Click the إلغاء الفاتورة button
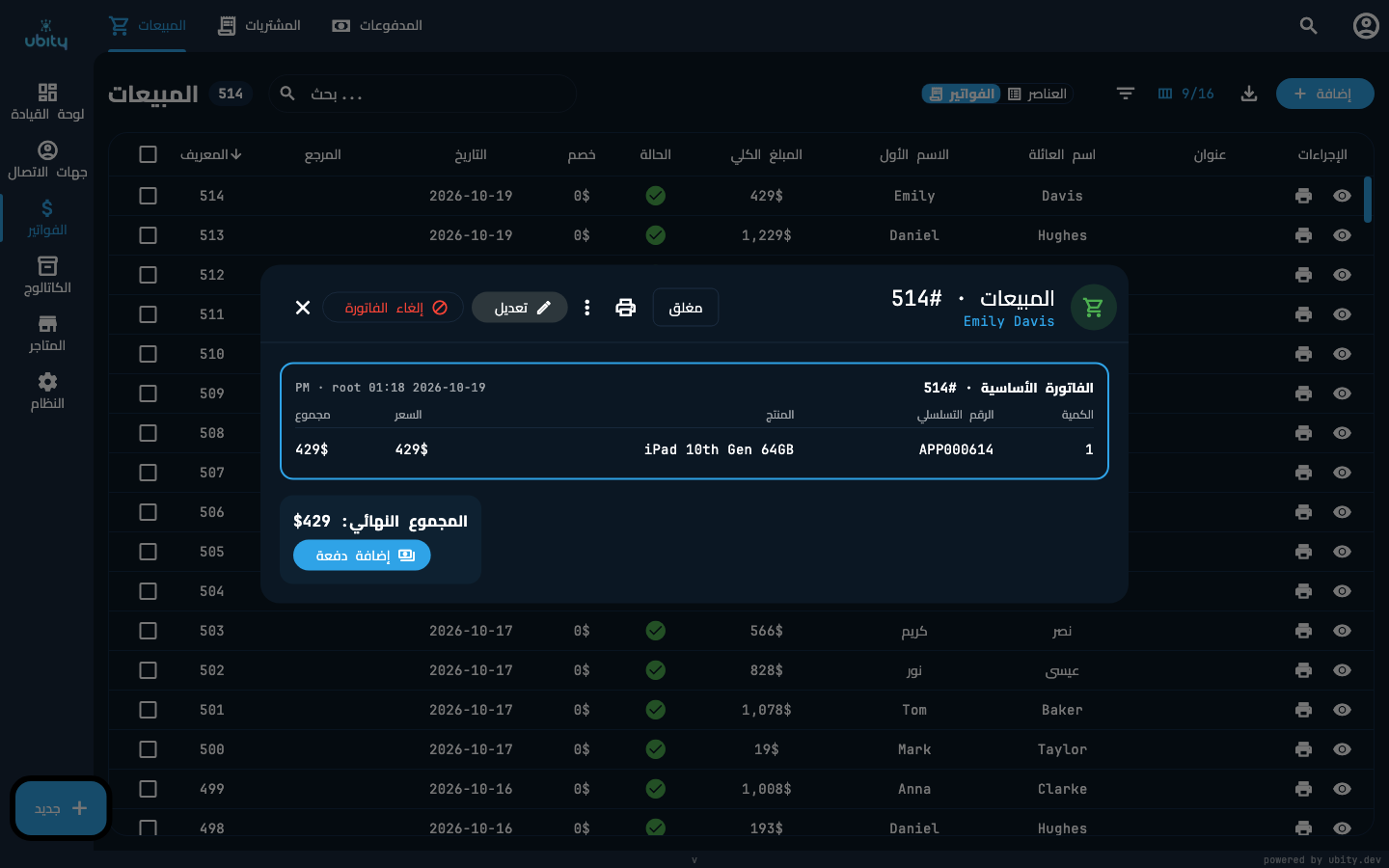 click(393, 308)
